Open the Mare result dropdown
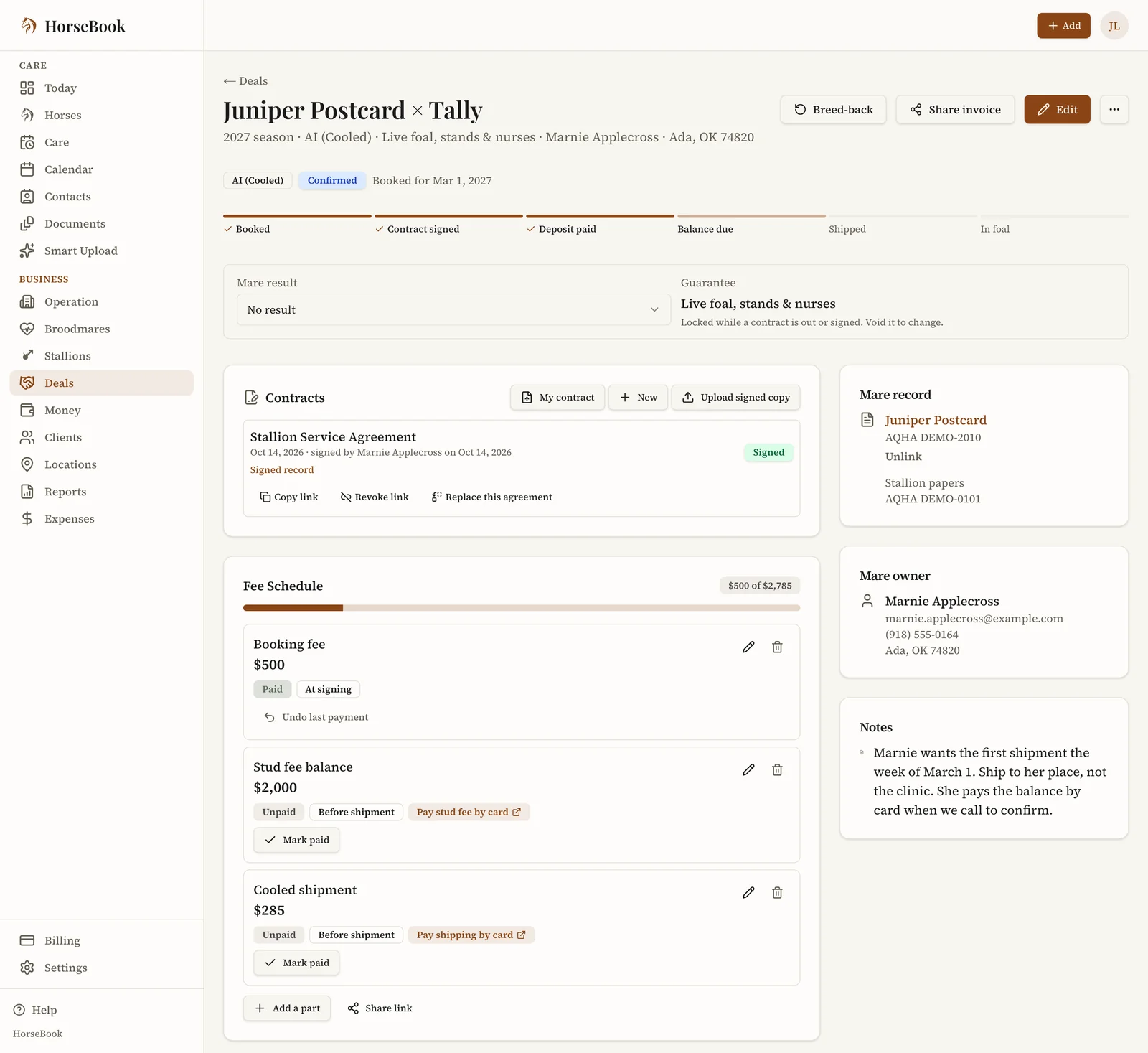 [x=453, y=309]
